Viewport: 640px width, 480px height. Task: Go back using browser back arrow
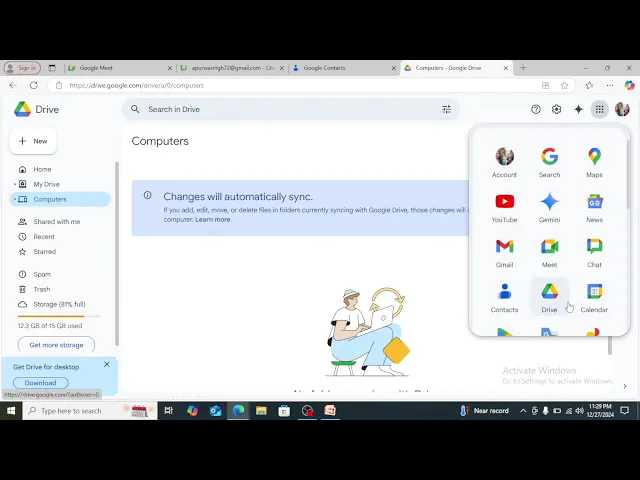(x=13, y=85)
